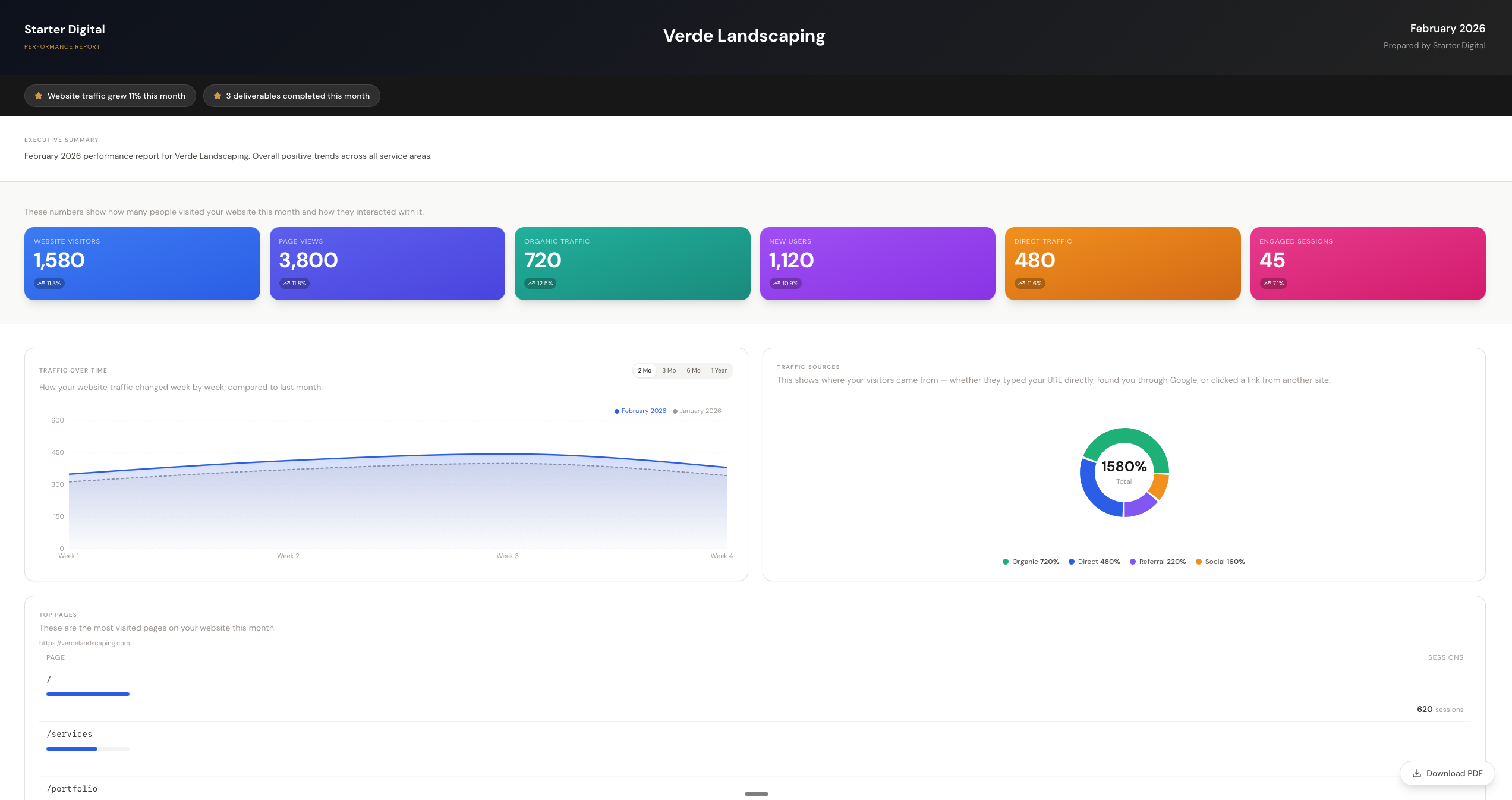Click the 'PAGE' column header
Viewport: 1512px width, 800px height.
pyautogui.click(x=55, y=657)
